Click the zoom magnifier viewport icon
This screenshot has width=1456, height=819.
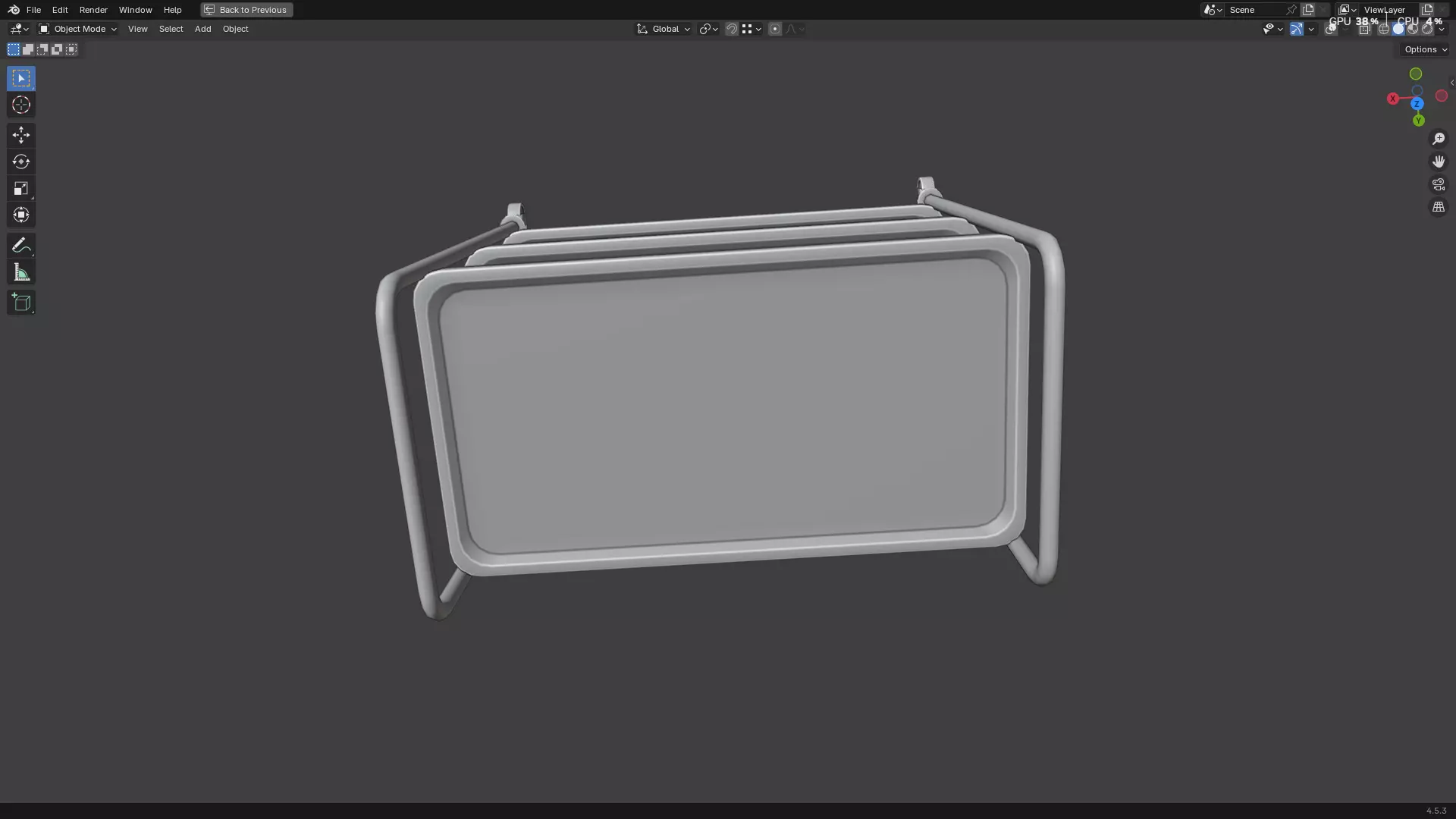tap(1439, 139)
